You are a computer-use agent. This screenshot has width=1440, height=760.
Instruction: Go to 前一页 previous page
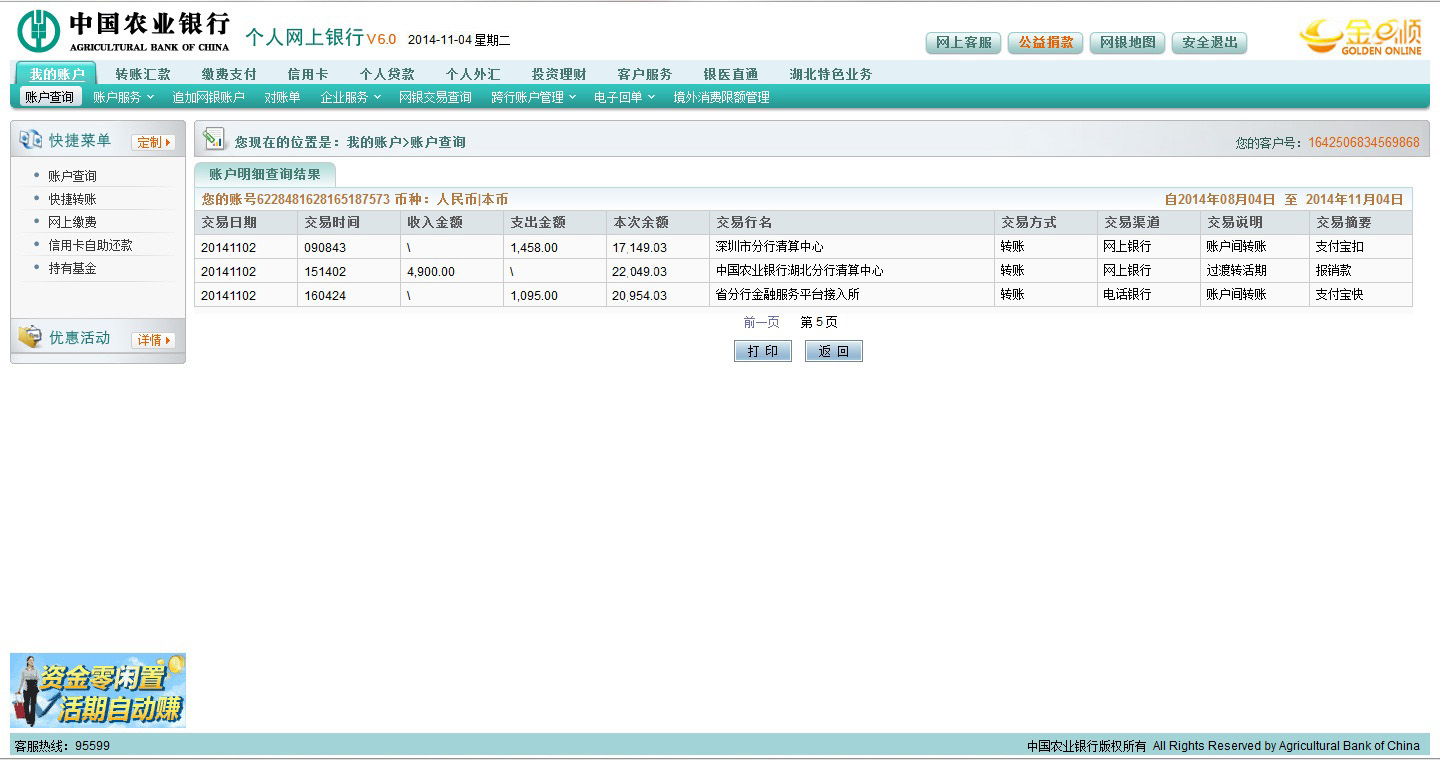pos(761,322)
